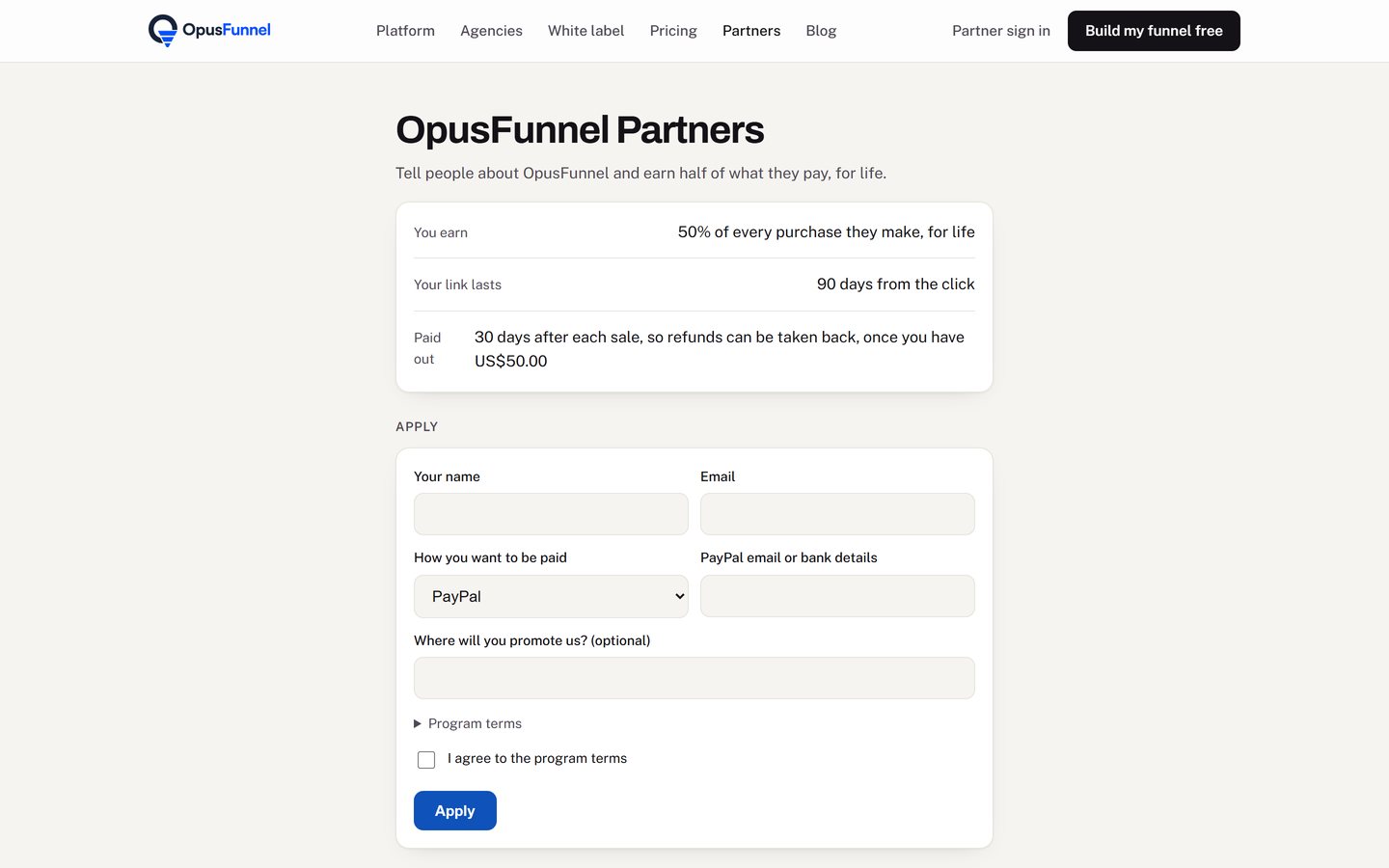Go to the Agencies page
This screenshot has width=1389, height=868.
click(x=491, y=31)
